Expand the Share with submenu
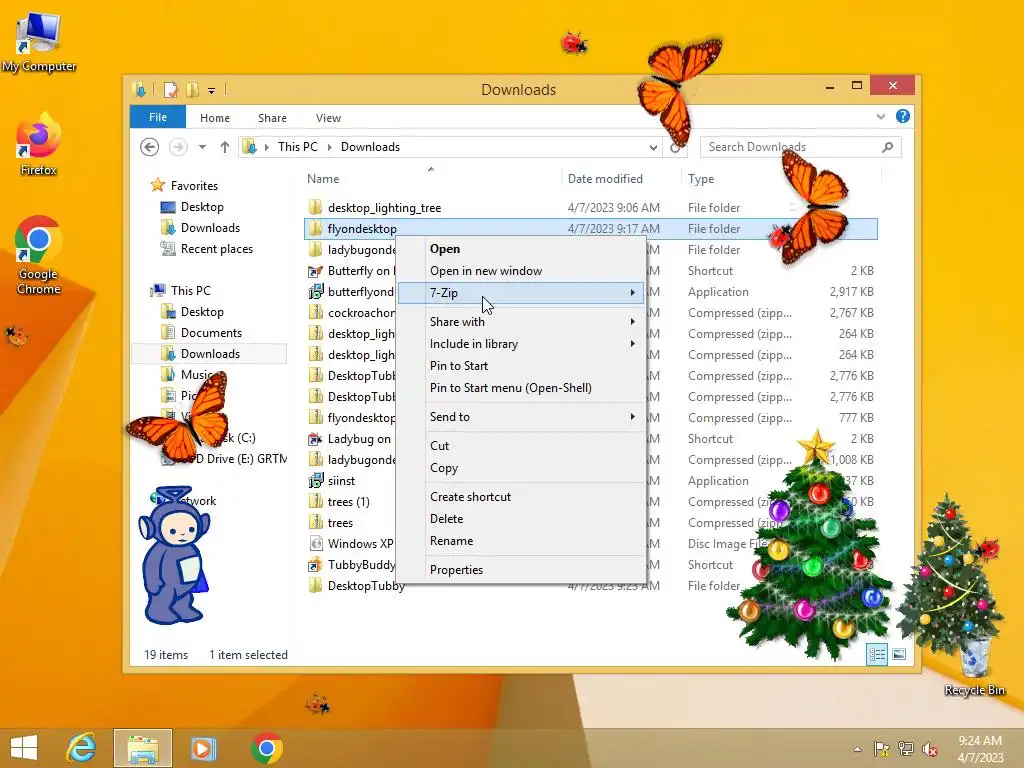 pos(521,321)
